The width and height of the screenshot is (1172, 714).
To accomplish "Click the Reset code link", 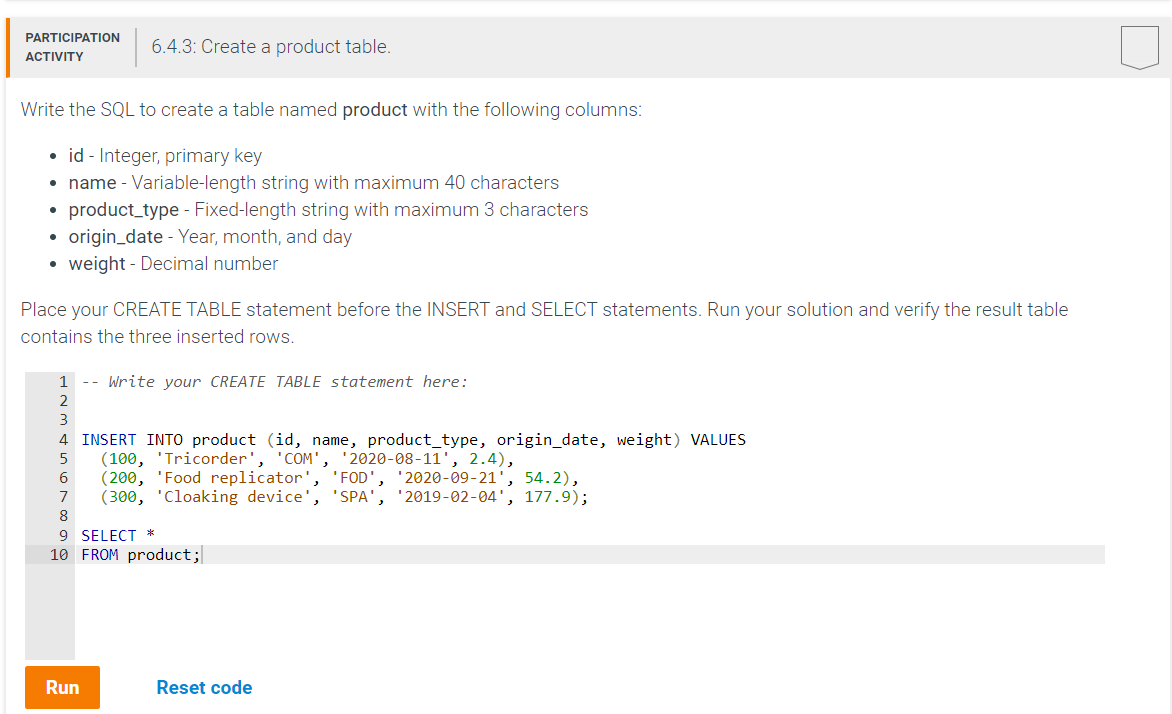I will [204, 687].
